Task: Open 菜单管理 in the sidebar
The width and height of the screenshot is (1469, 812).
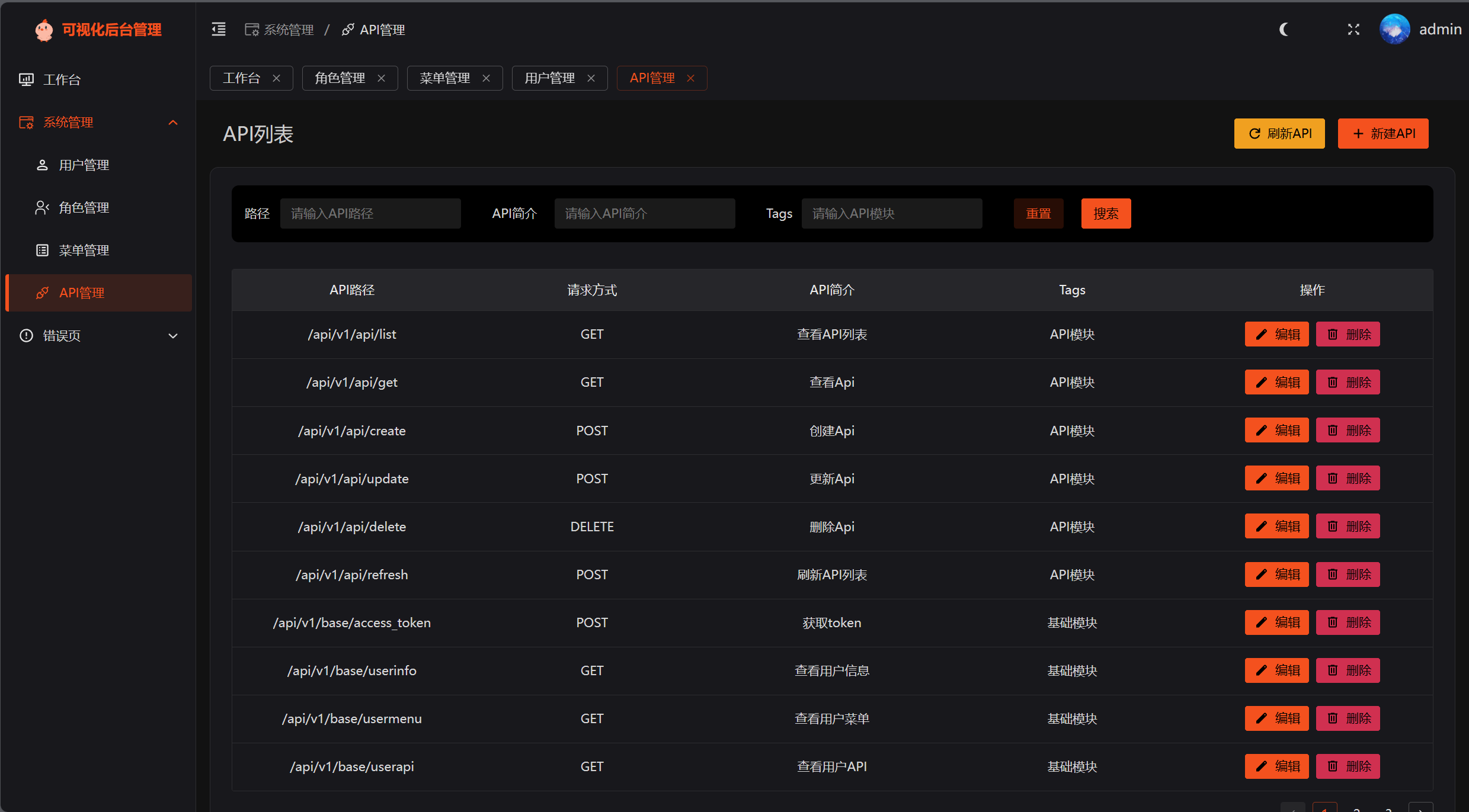Action: tap(98, 251)
